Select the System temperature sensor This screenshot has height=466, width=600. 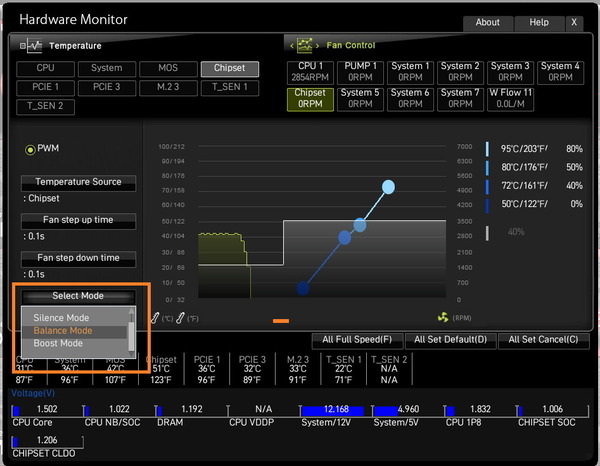coord(107,69)
